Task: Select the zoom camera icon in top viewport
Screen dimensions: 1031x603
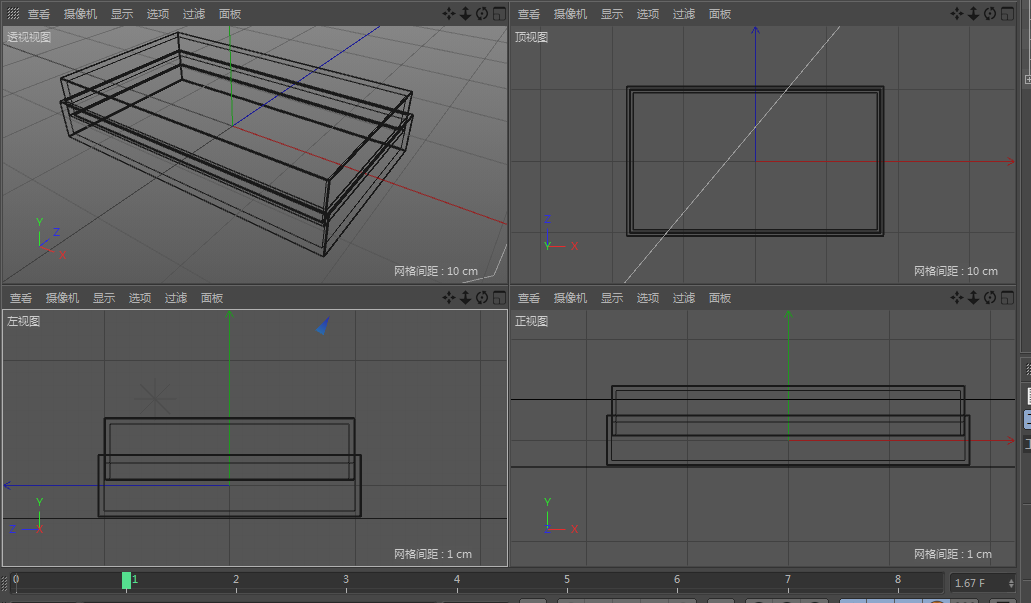Action: tap(975, 14)
